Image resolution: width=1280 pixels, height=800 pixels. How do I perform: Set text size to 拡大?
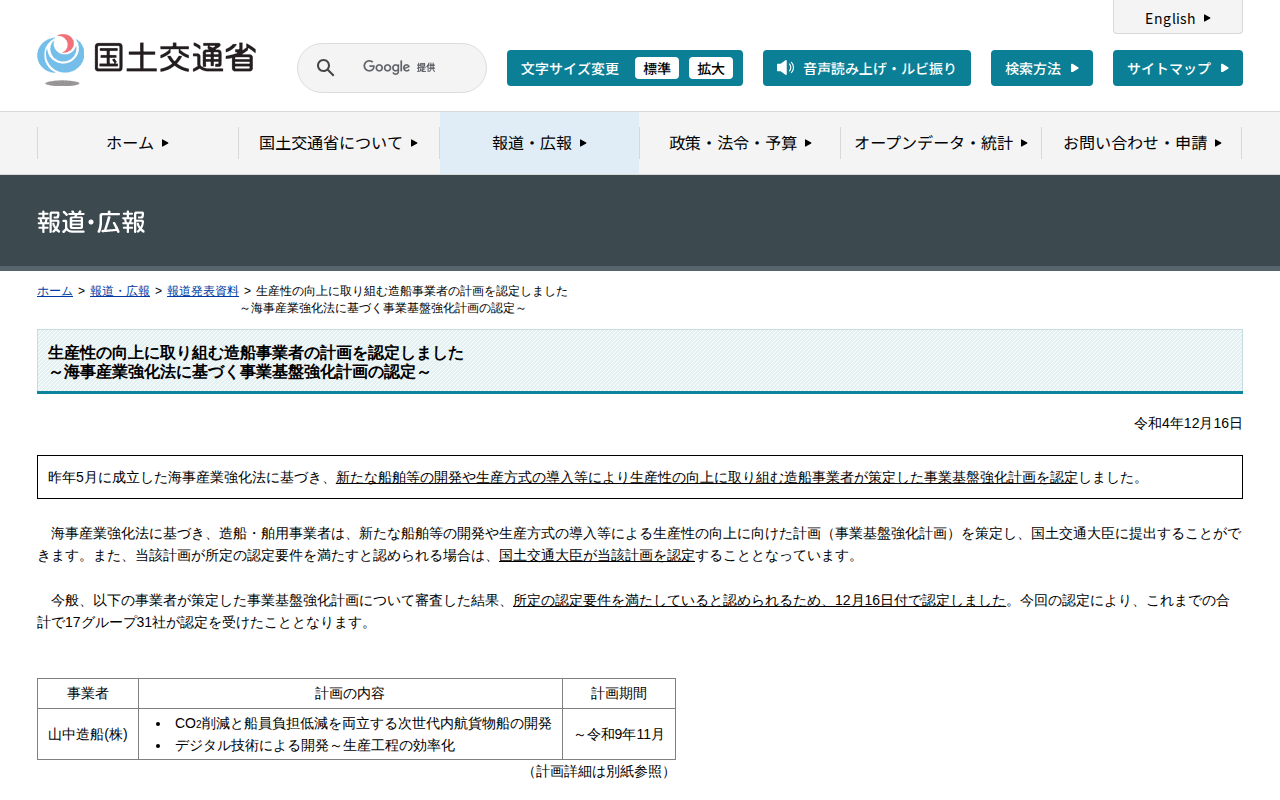click(711, 68)
